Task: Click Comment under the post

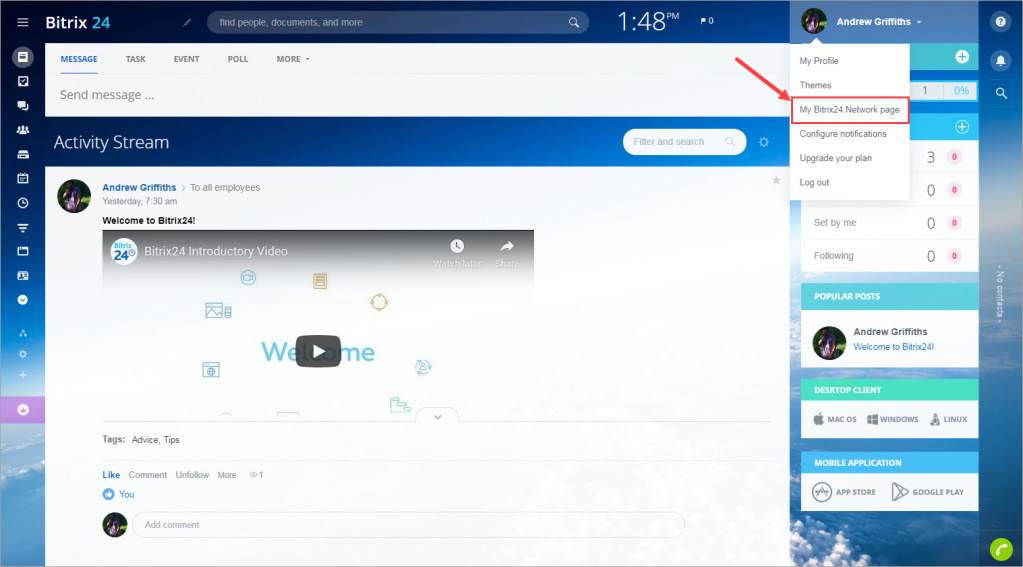Action: (147, 475)
